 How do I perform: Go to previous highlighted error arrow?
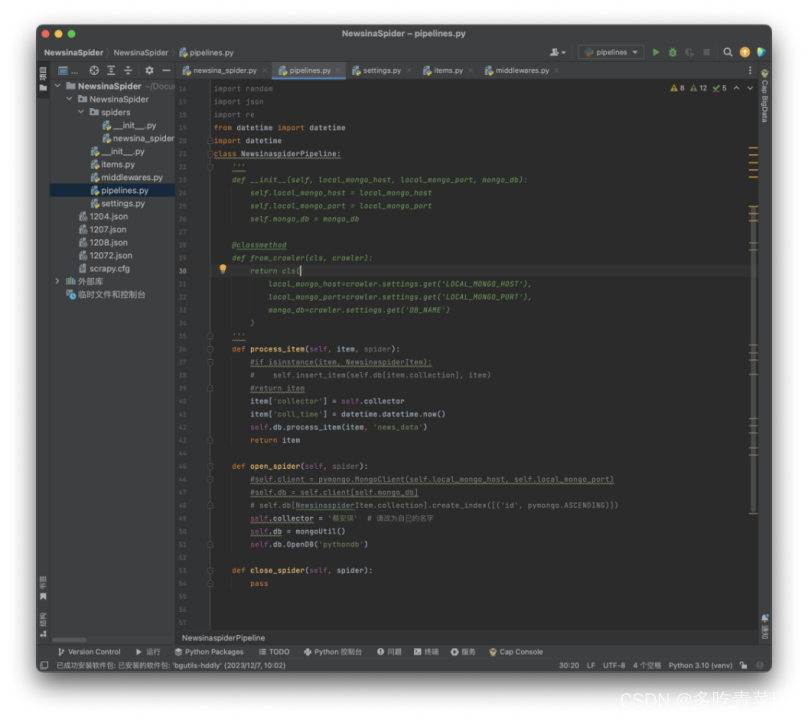click(736, 88)
